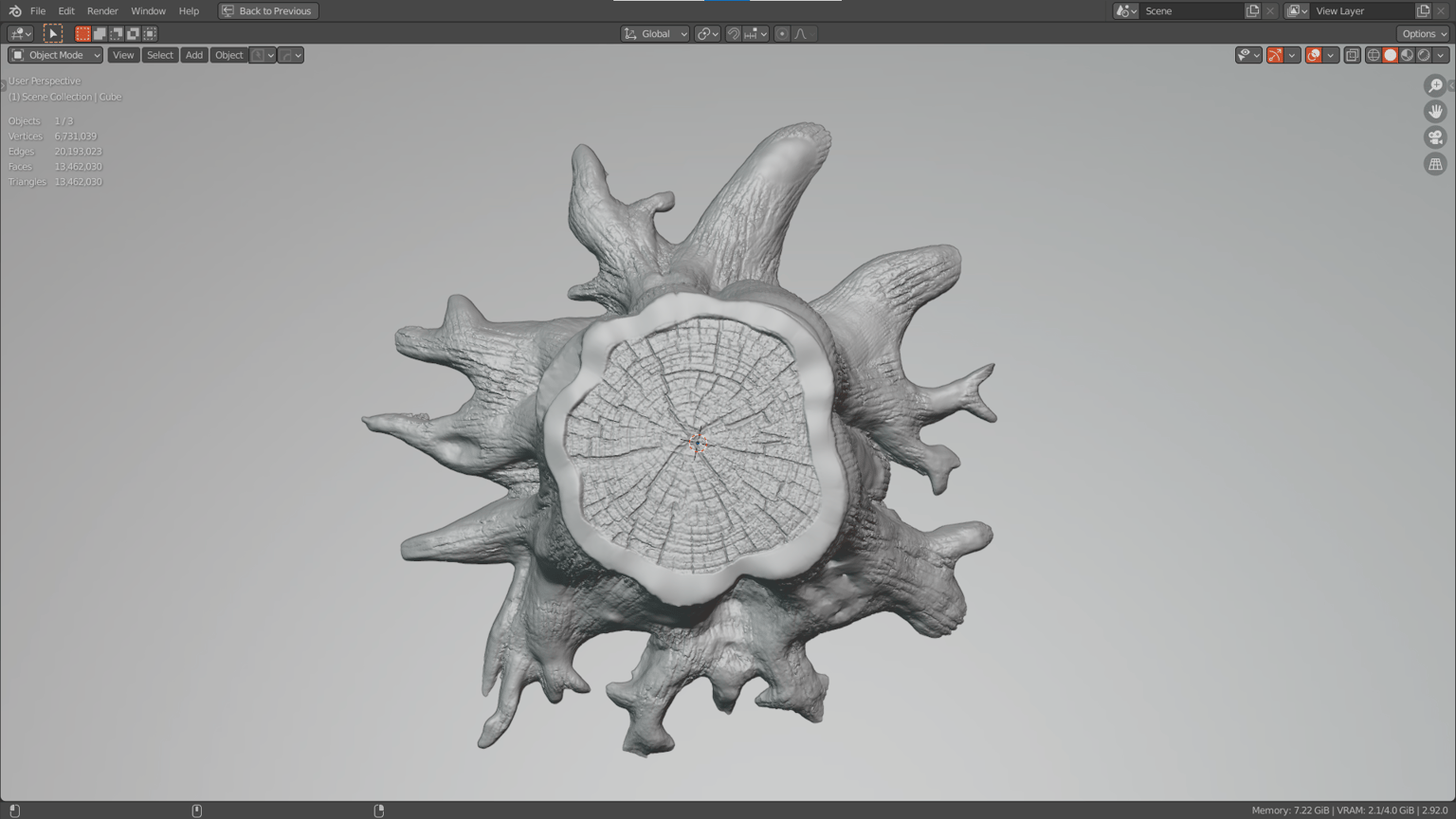Select the Tweak selection tool icon

point(53,33)
